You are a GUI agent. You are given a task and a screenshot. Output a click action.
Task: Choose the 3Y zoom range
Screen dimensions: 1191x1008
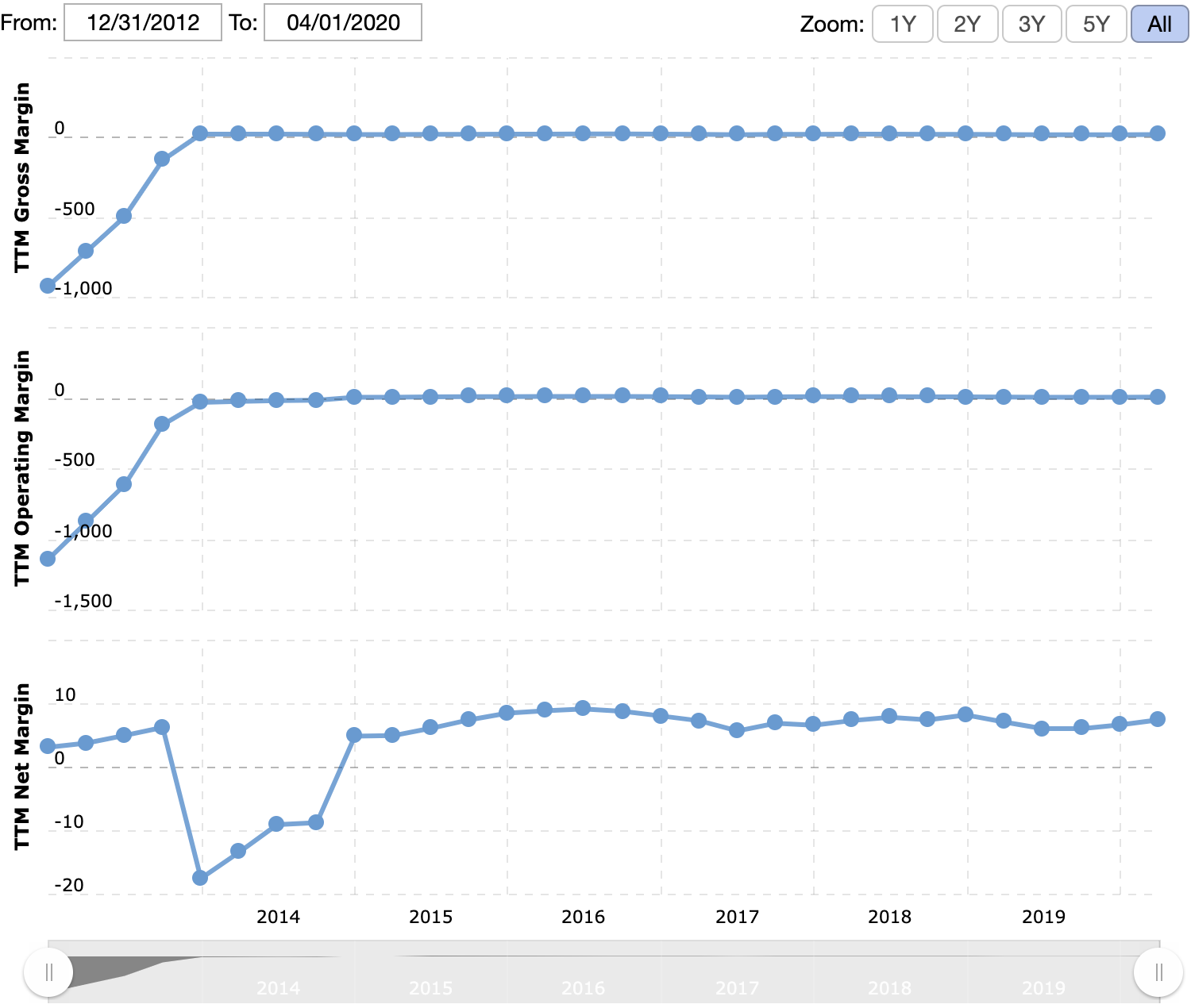click(1031, 24)
